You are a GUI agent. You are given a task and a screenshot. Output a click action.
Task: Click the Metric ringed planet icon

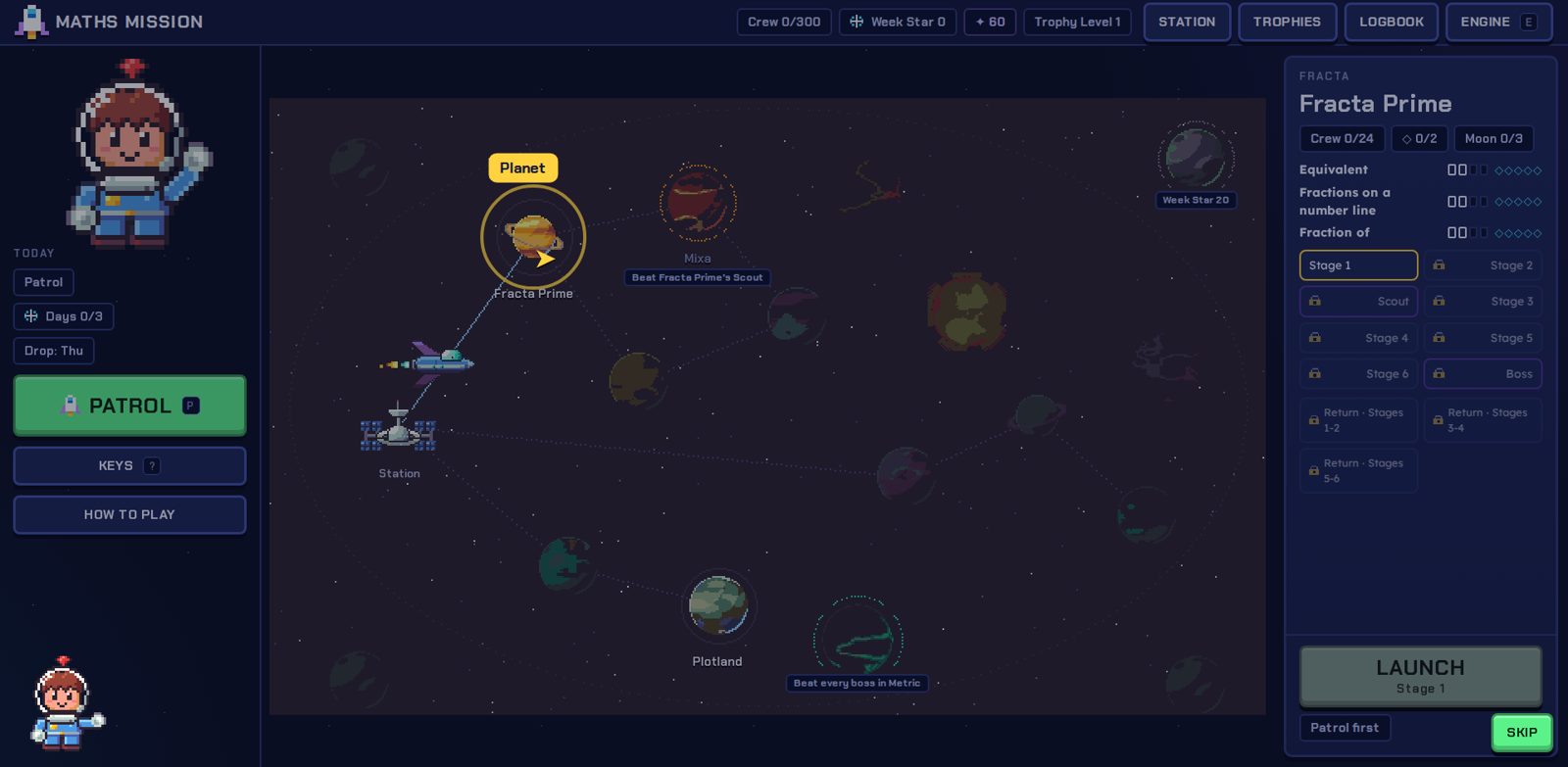[857, 638]
